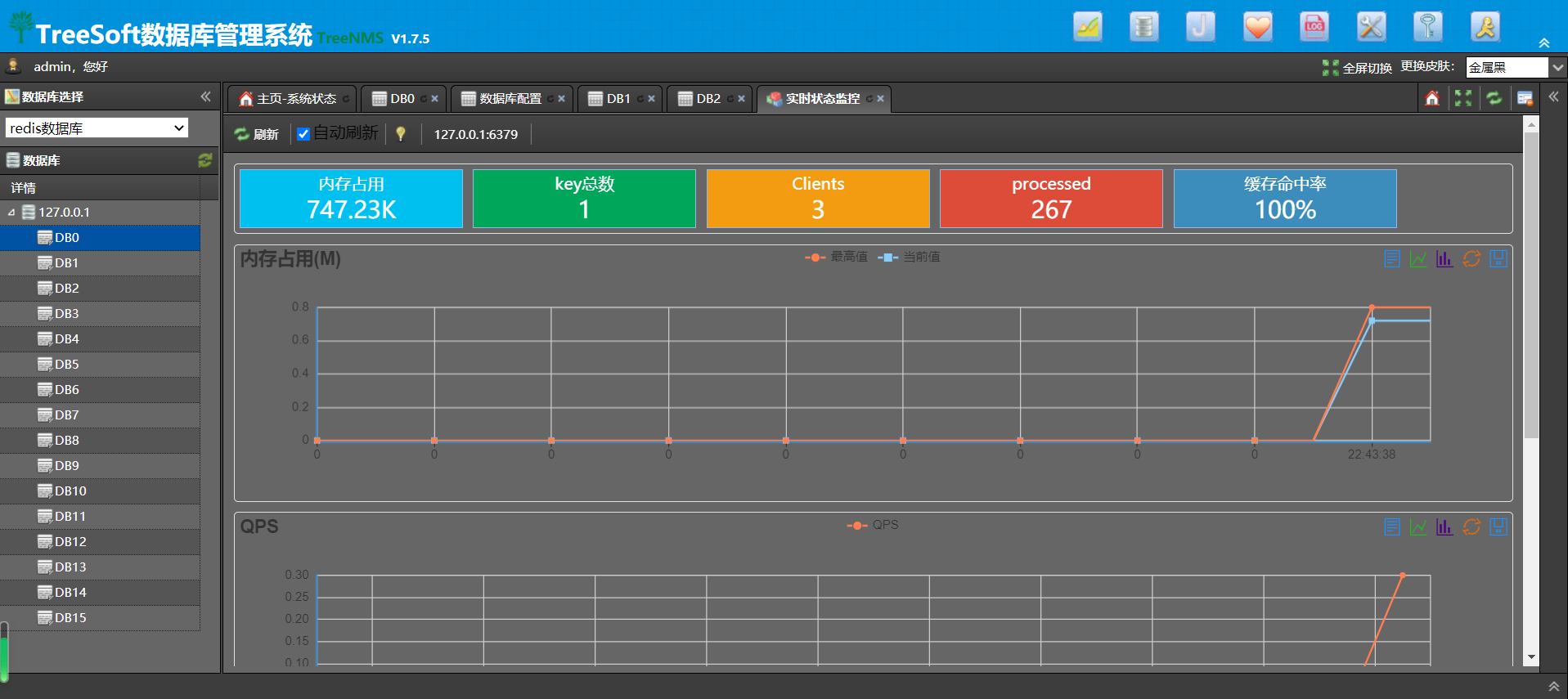Click green fullscreen arrows icon in tab bar
Viewport: 1568px width, 699px height.
coord(1463,98)
